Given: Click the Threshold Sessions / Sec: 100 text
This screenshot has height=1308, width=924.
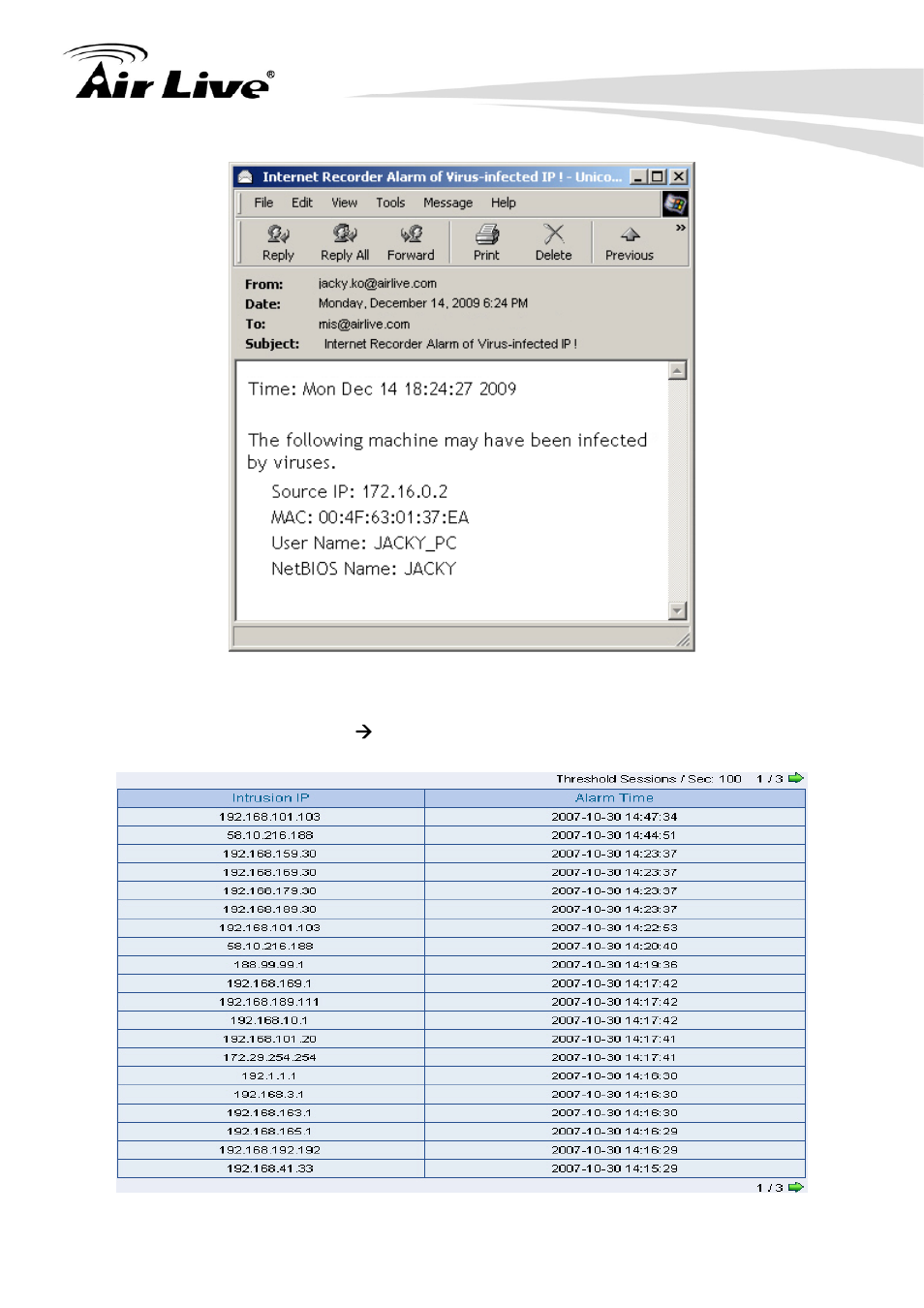Looking at the screenshot, I should tap(649, 778).
